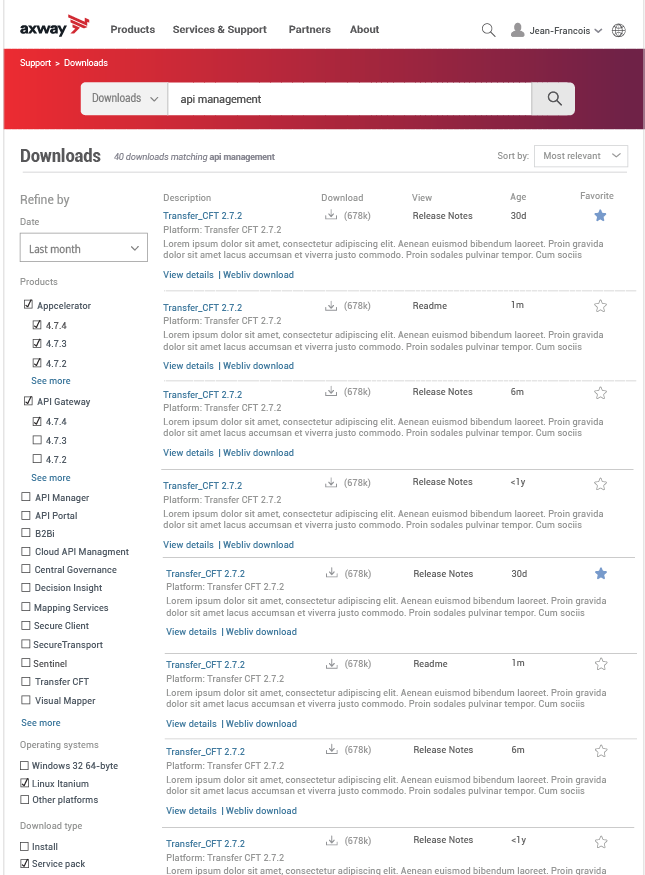Image resolution: width=645 pixels, height=875 pixels.
Task: Check the API Manager checkbox
Action: pyautogui.click(x=26, y=497)
